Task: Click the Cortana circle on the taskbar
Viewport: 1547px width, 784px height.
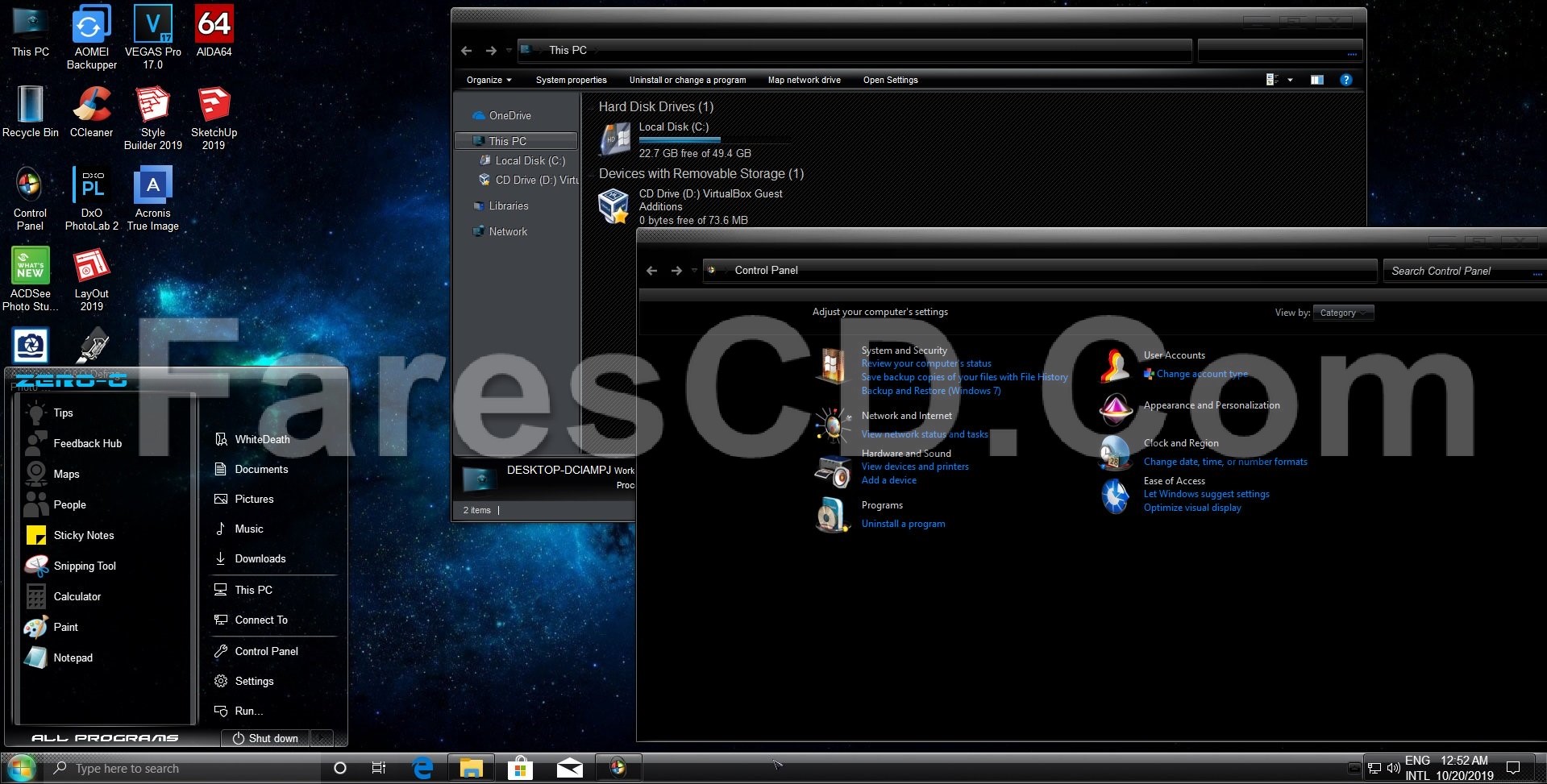Action: [340, 769]
